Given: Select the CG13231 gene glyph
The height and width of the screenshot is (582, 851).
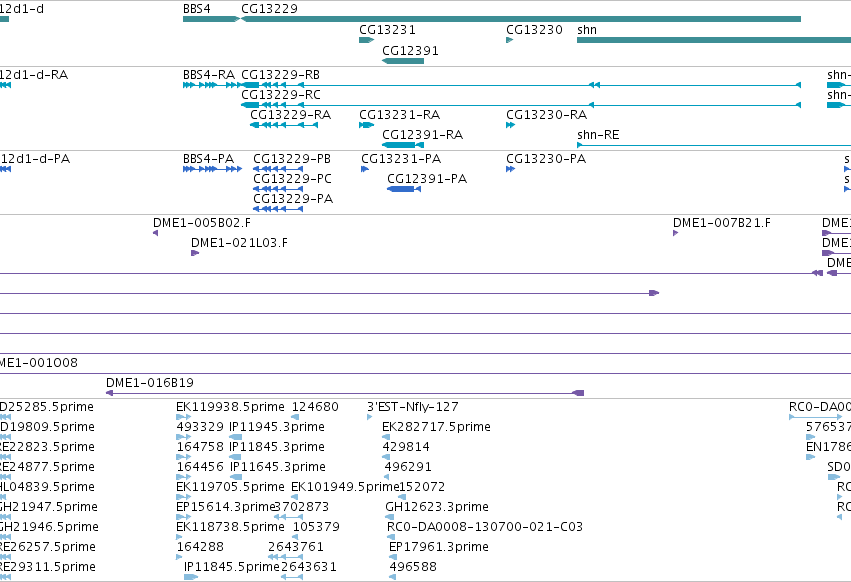Looking at the screenshot, I should [x=366, y=40].
